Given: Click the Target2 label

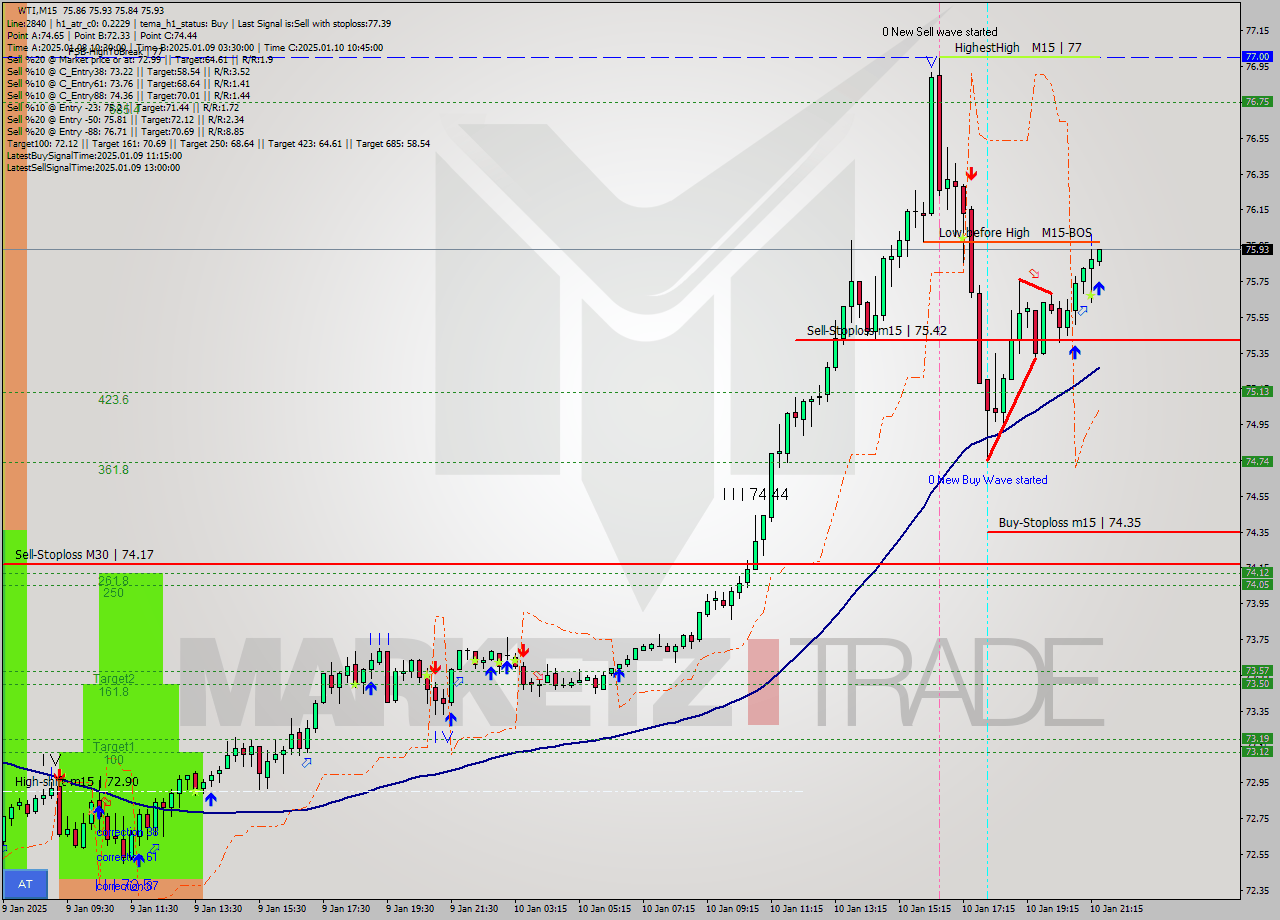Looking at the screenshot, I should [x=114, y=679].
